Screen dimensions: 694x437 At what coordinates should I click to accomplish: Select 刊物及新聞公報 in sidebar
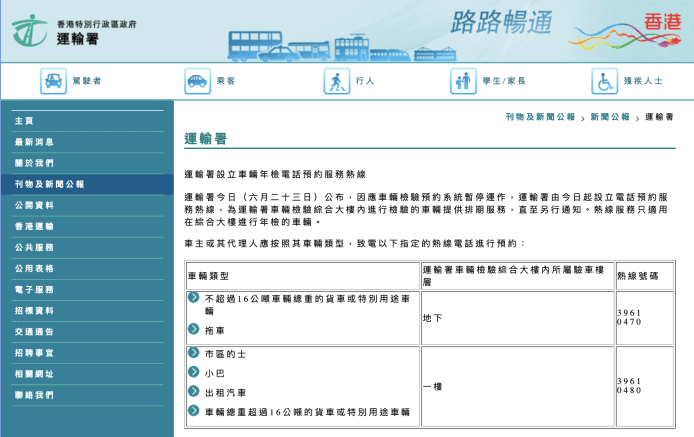(x=49, y=184)
